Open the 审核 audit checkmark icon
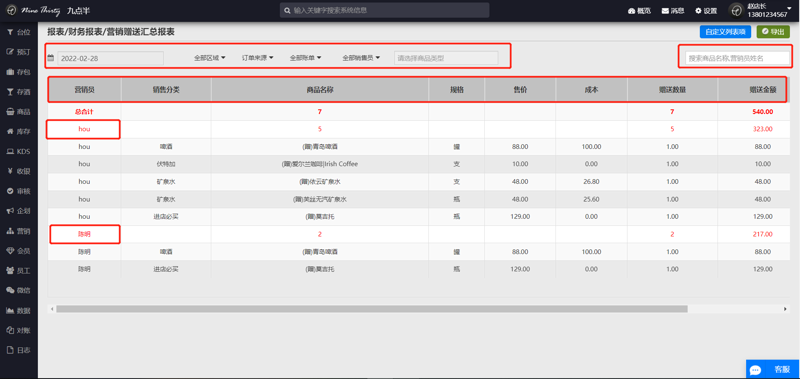800x379 pixels. [10, 191]
